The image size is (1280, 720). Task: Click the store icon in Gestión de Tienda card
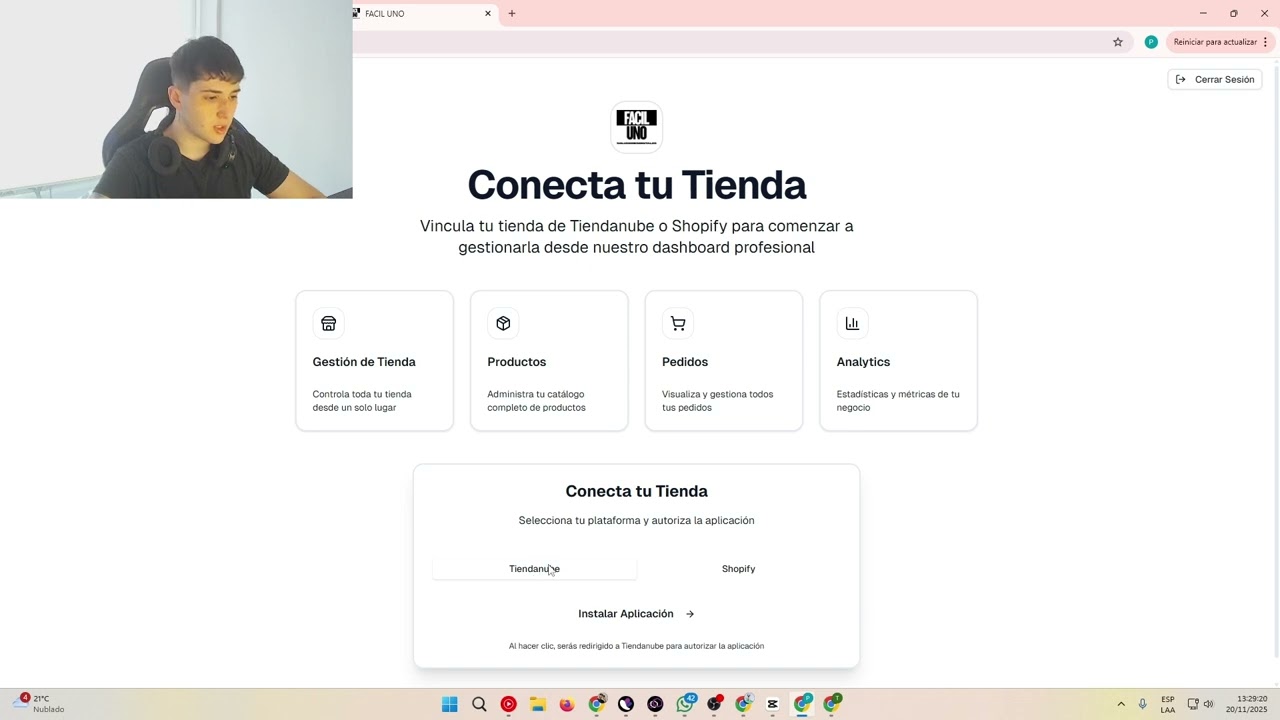tap(328, 323)
